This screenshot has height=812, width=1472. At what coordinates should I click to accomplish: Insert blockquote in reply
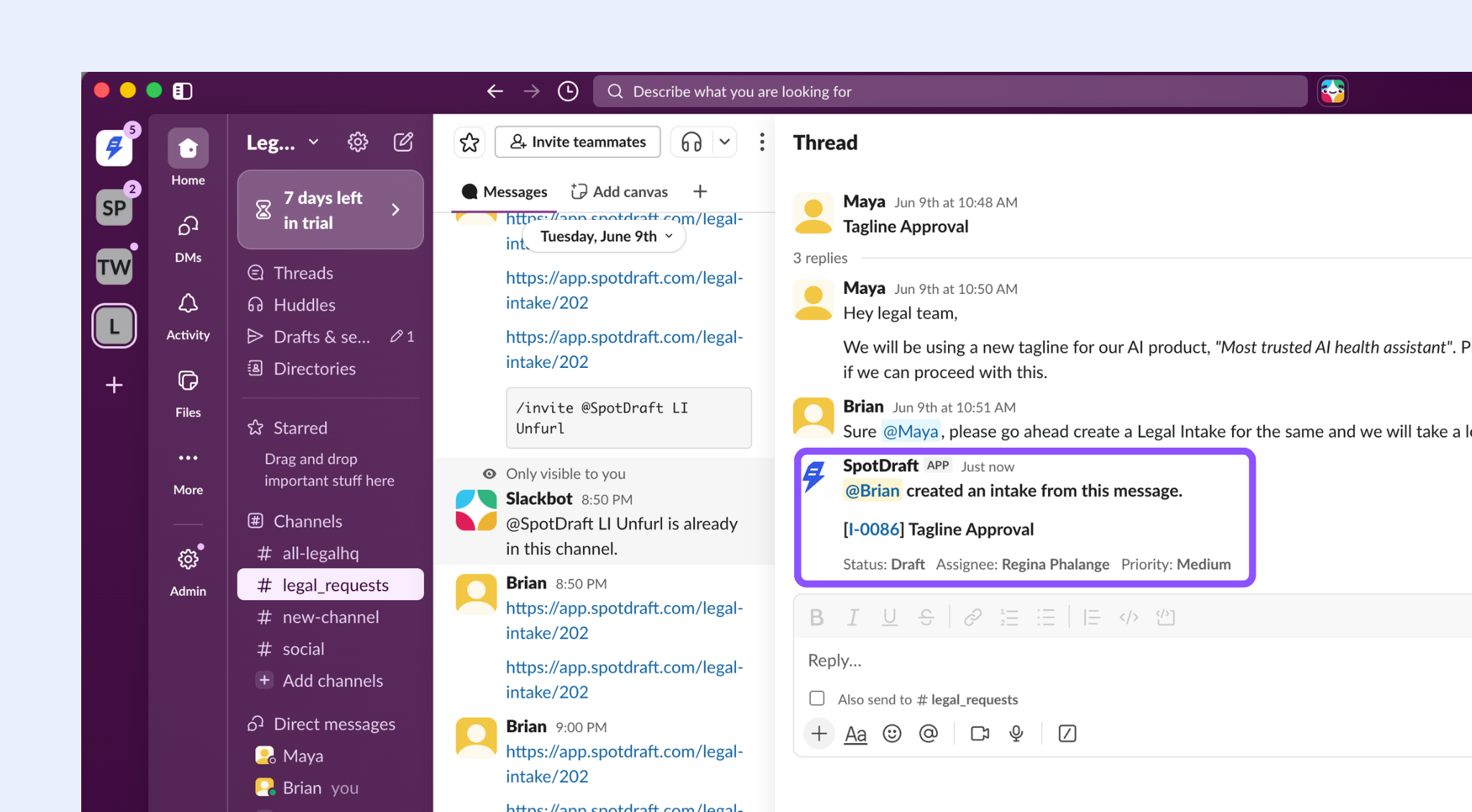[1092, 617]
